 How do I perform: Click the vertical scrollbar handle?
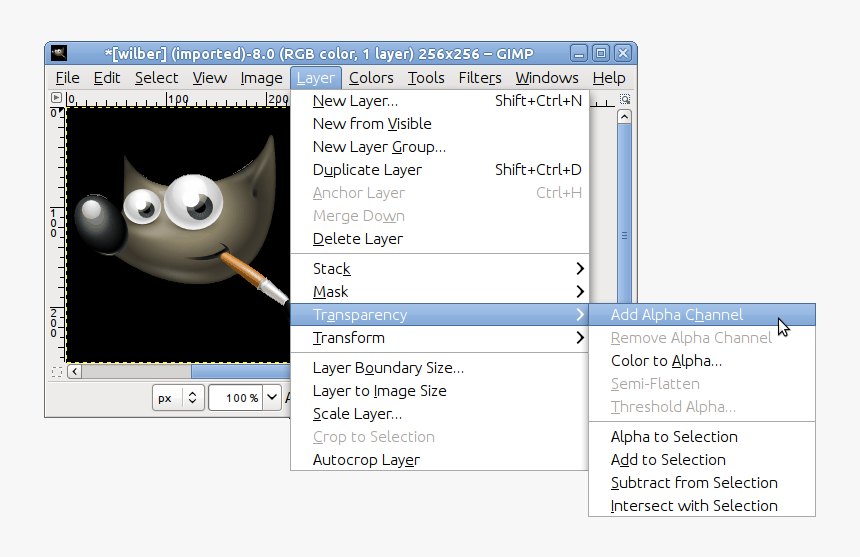[x=624, y=215]
